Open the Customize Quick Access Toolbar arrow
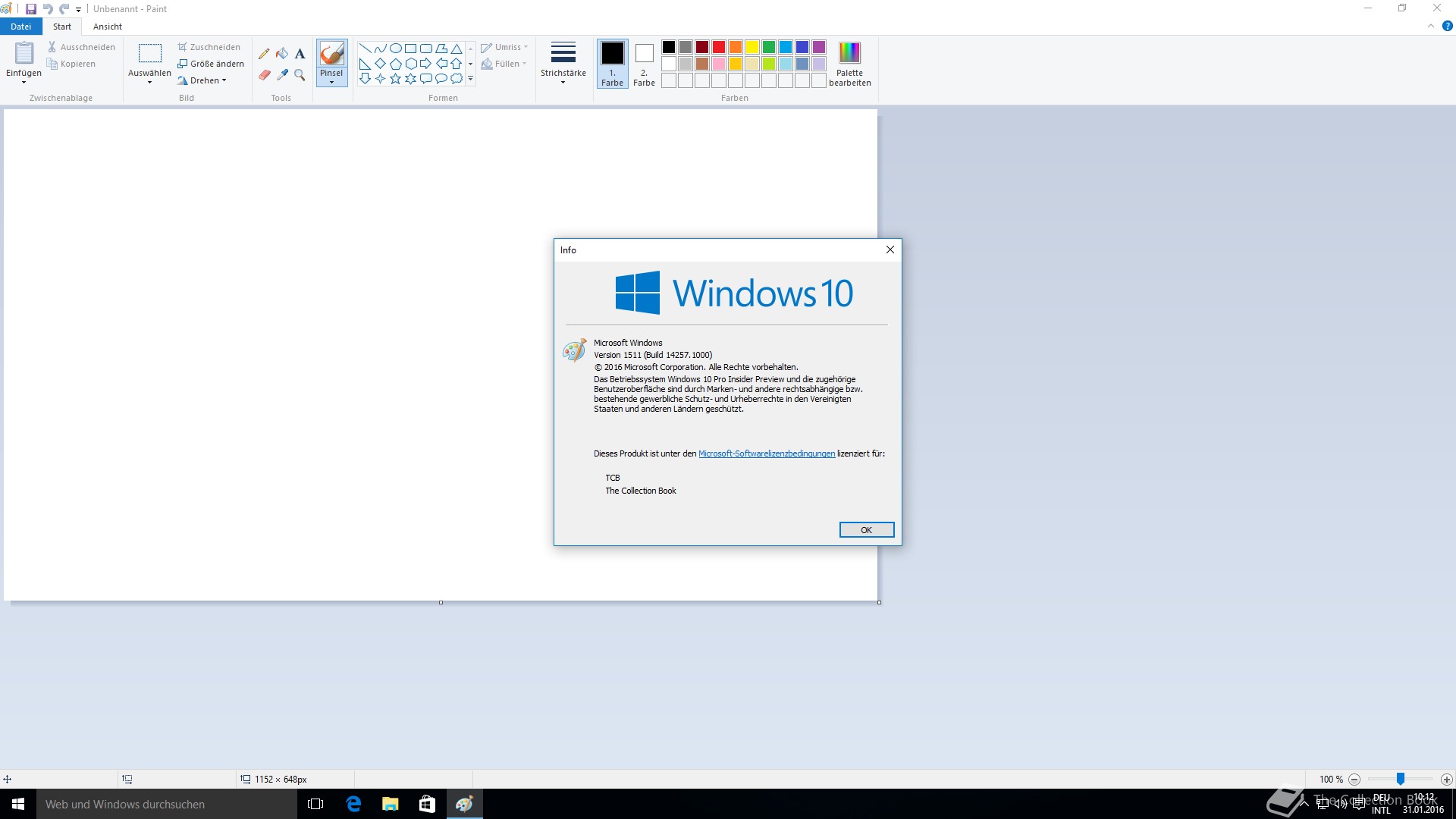 [78, 10]
